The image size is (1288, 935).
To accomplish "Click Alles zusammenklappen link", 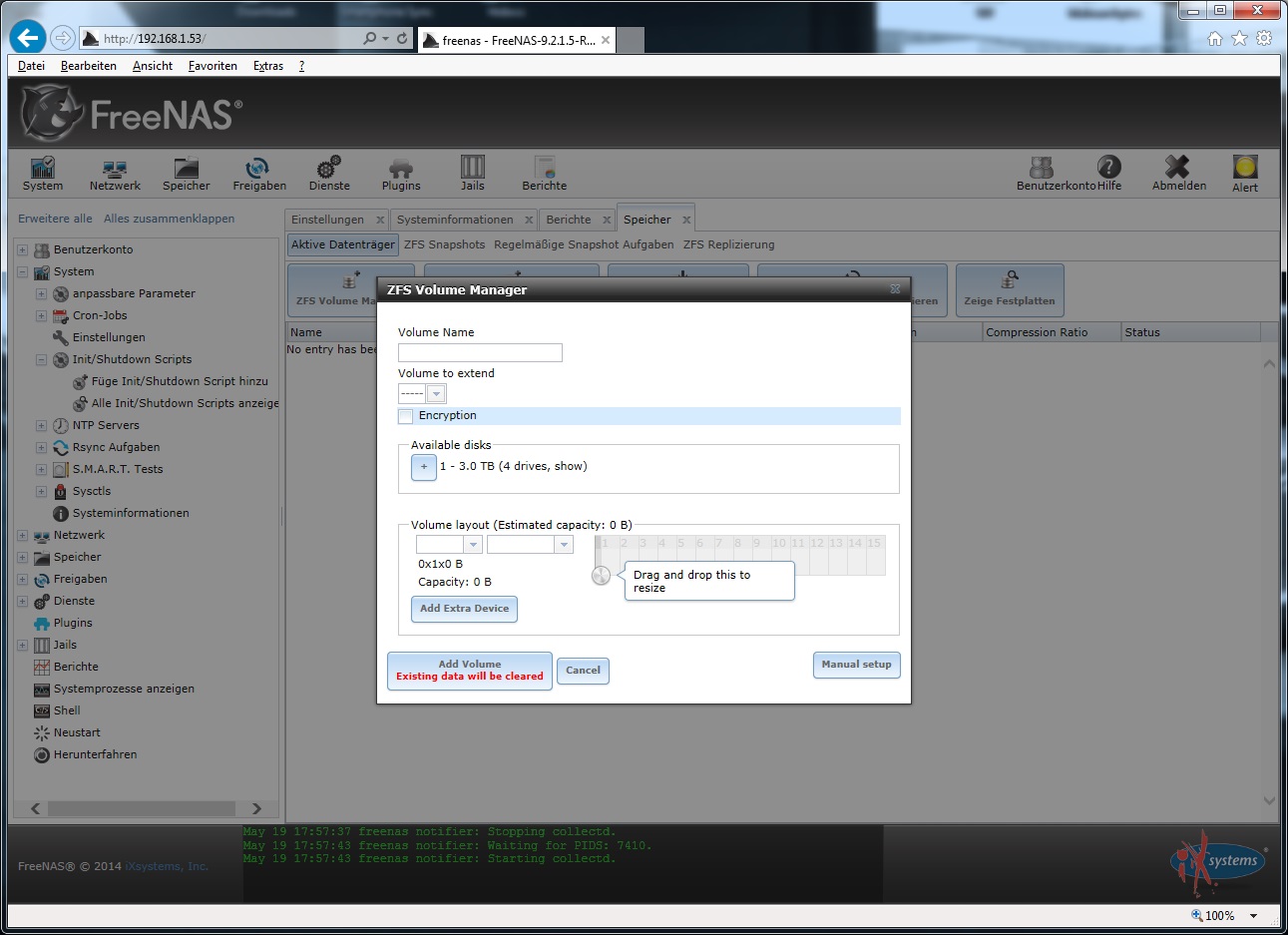I will [x=170, y=219].
